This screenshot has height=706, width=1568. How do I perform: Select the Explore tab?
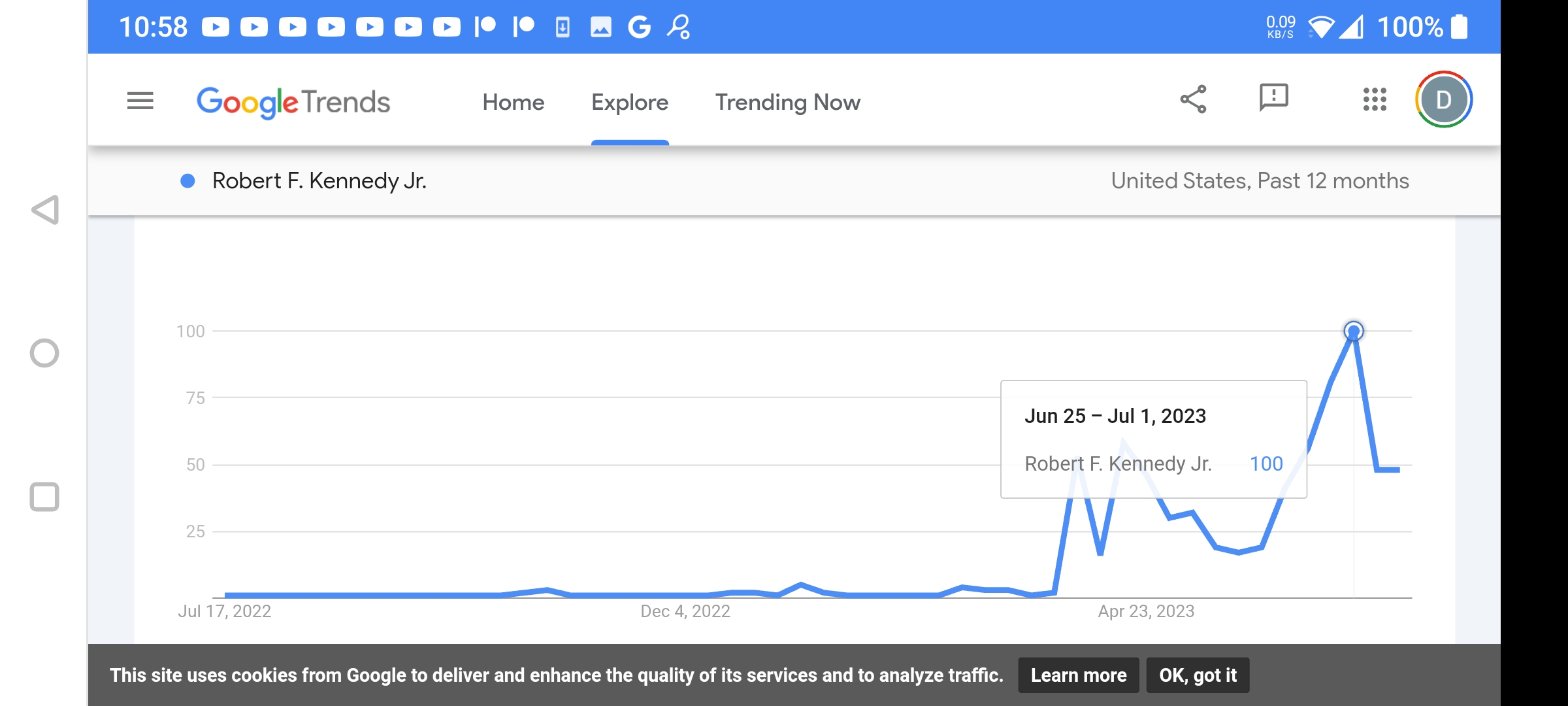[630, 102]
